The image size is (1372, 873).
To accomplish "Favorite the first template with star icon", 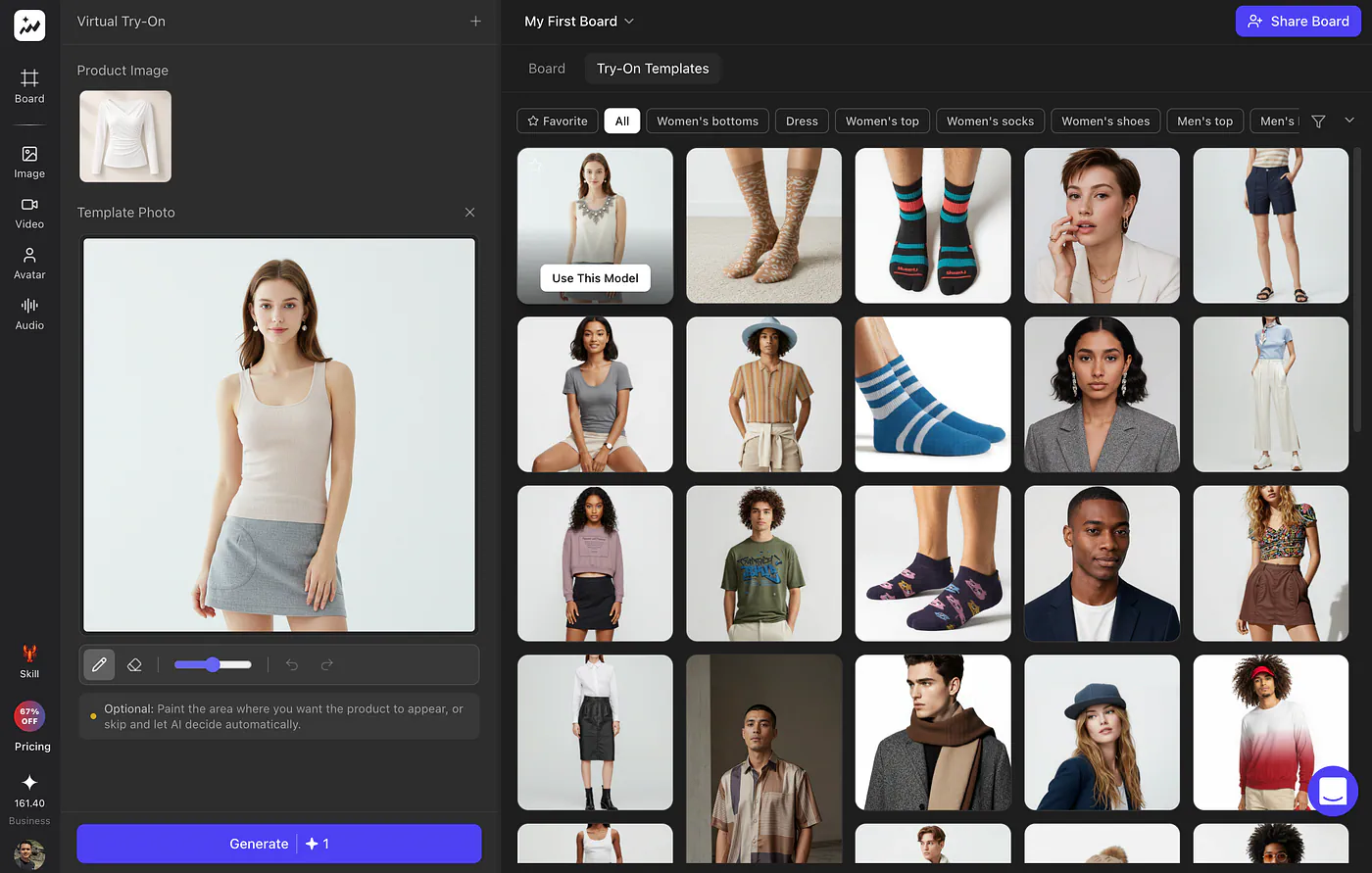I will [535, 165].
